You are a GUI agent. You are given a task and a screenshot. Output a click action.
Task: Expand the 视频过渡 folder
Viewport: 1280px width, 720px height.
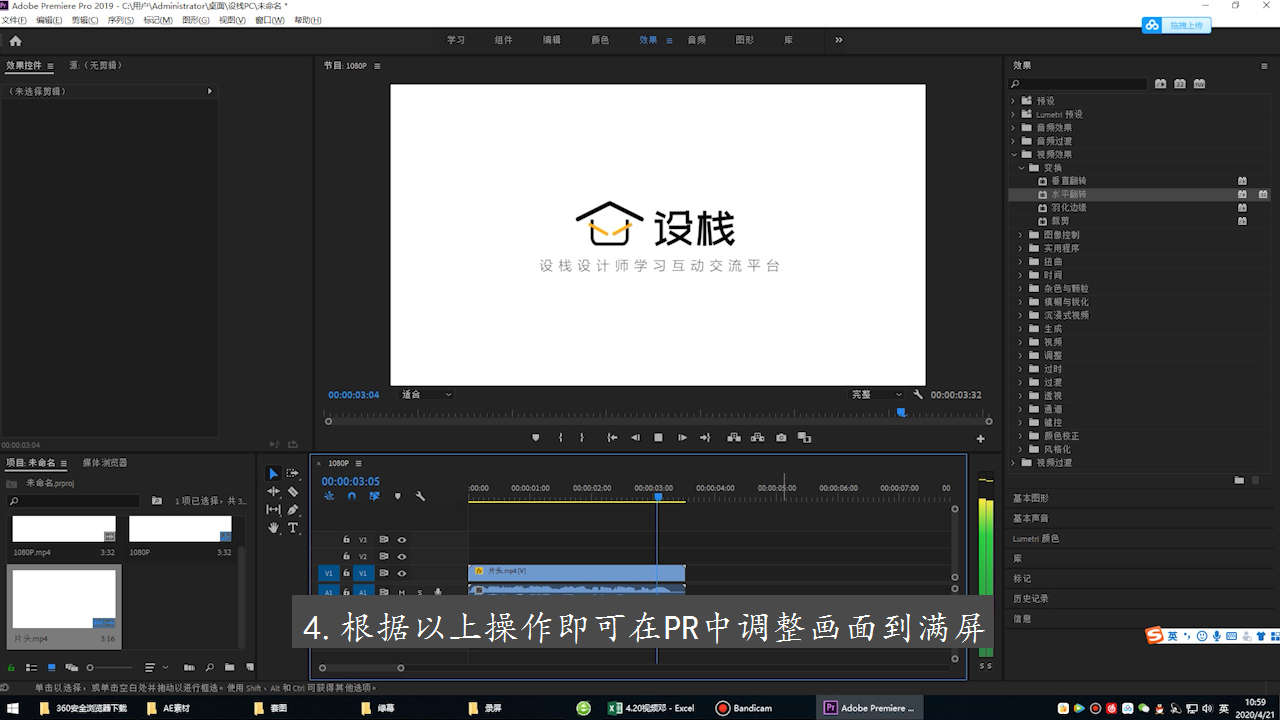pyautogui.click(x=1013, y=463)
